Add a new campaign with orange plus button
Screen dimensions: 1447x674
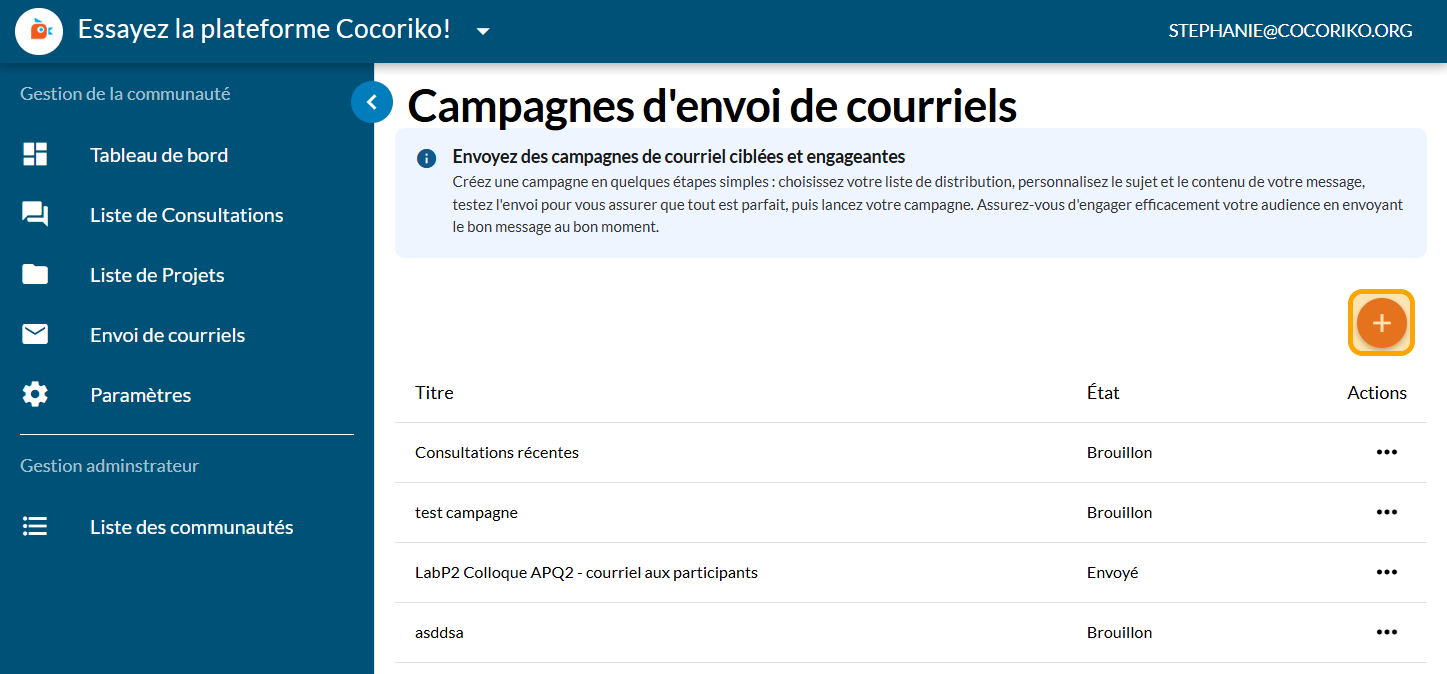(1381, 323)
